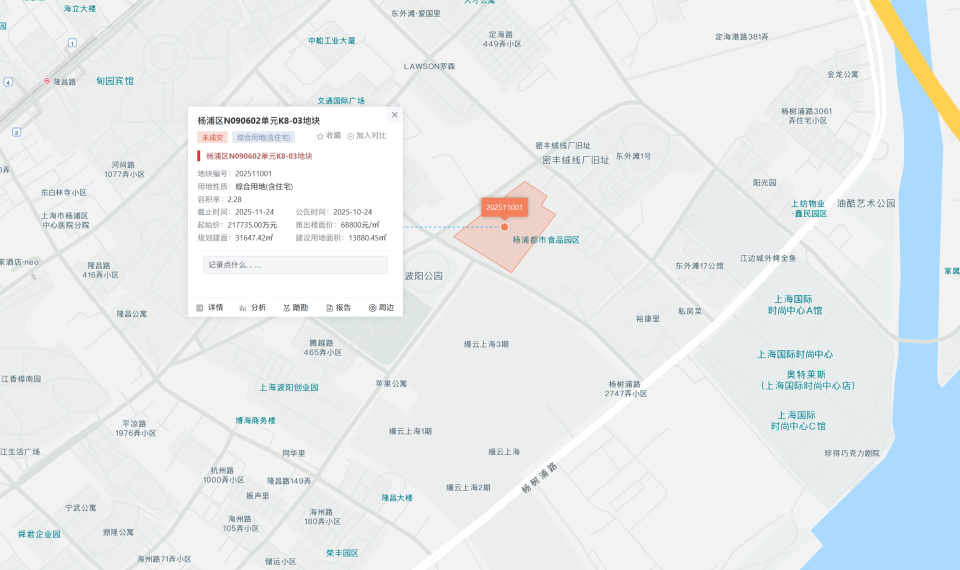This screenshot has height=570, width=960.
Task: Click the 苹果公寓 map label
Action: 391,384
